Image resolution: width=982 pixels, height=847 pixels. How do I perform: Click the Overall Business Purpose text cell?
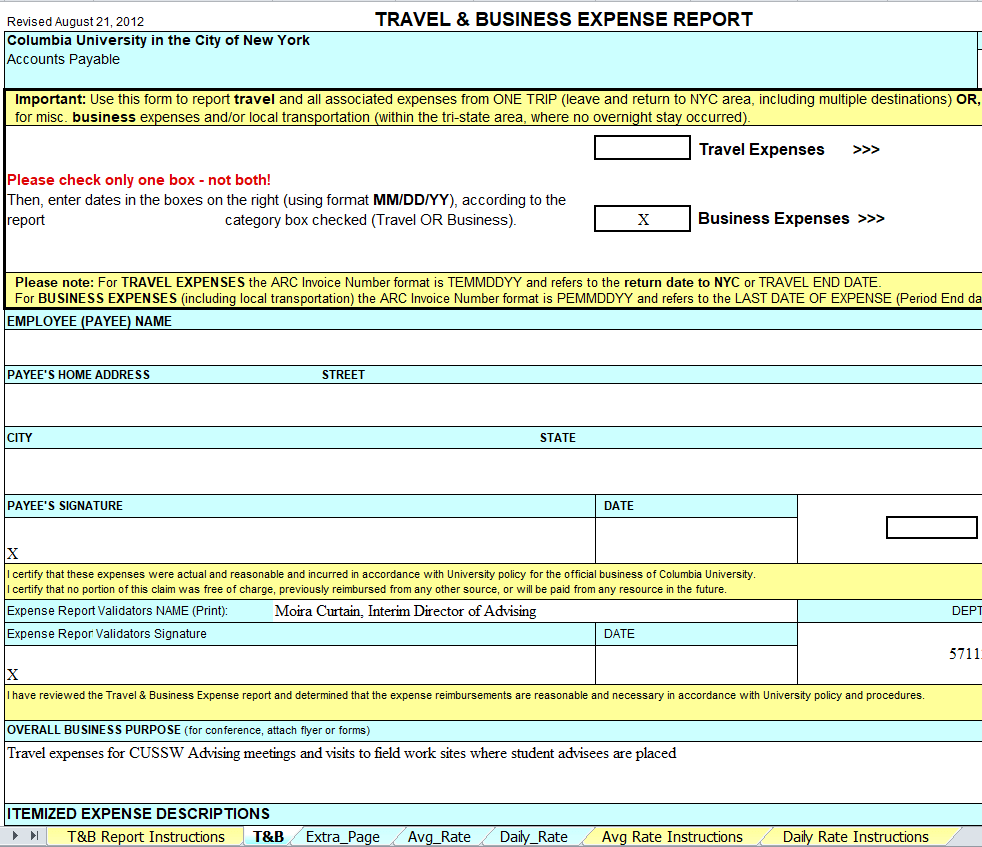tap(490, 770)
